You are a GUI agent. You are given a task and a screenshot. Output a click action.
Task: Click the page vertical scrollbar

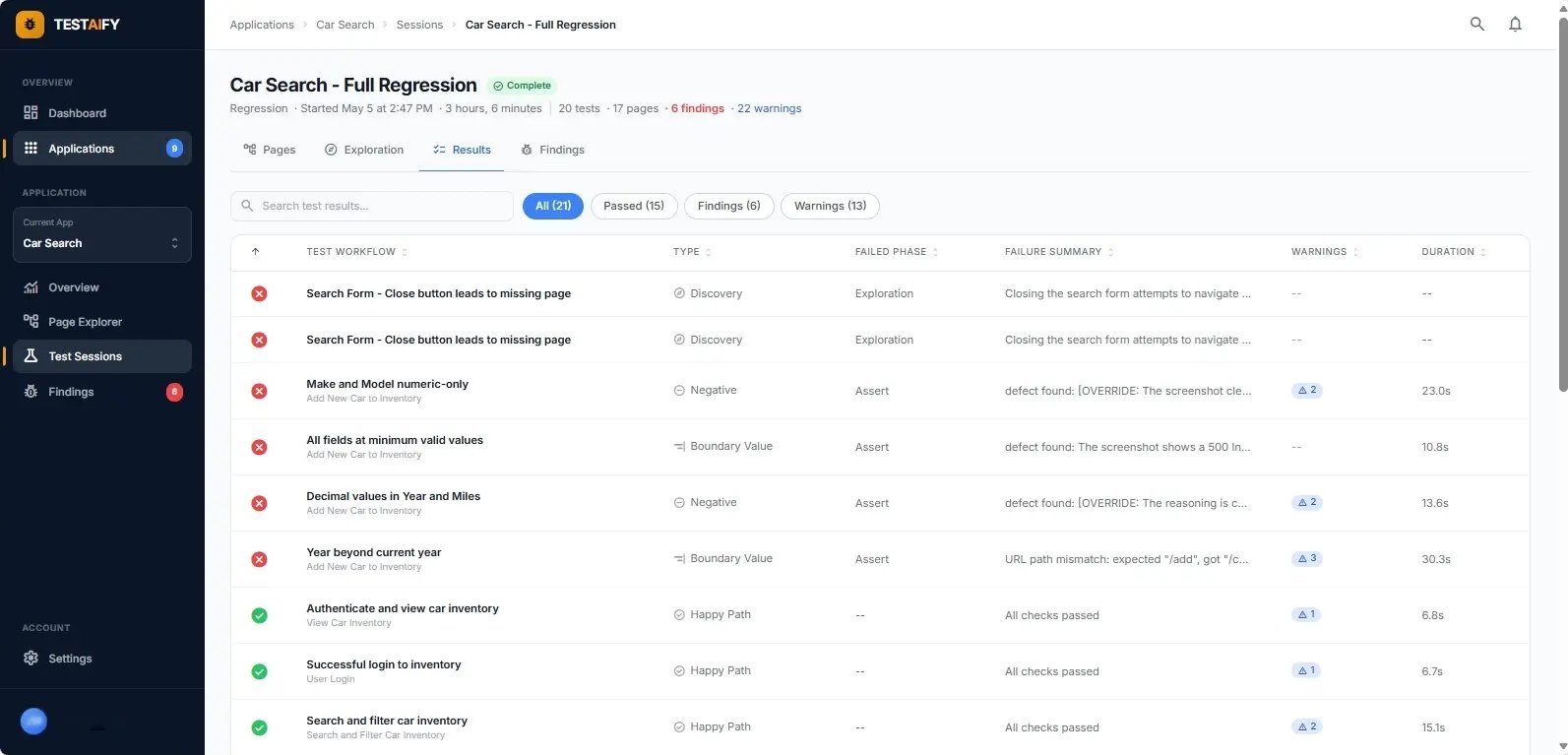tap(1562, 207)
